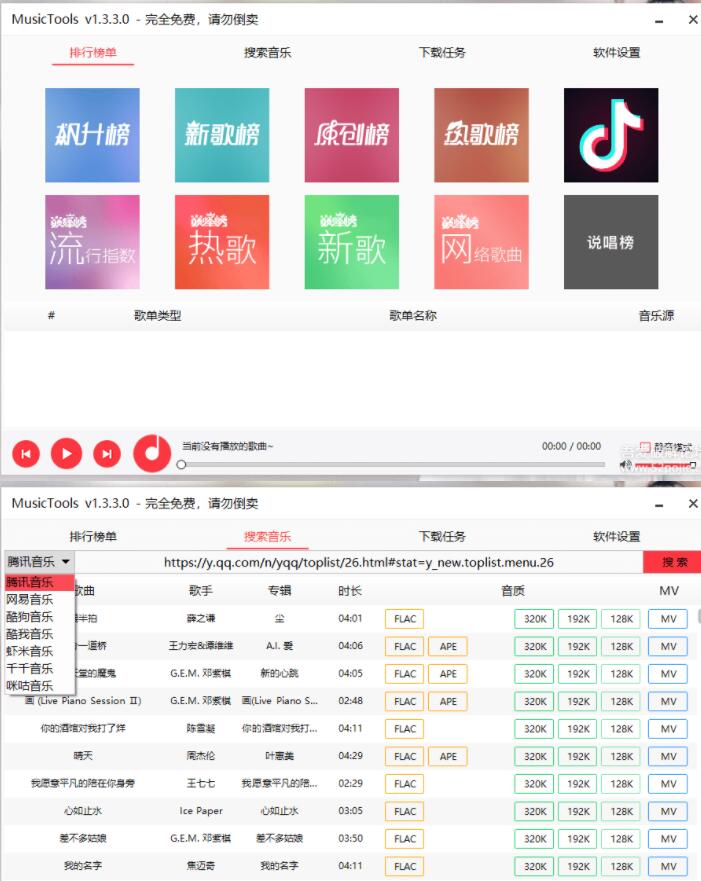Open MV for 我的名字 row
701x881 pixels.
tap(668, 867)
